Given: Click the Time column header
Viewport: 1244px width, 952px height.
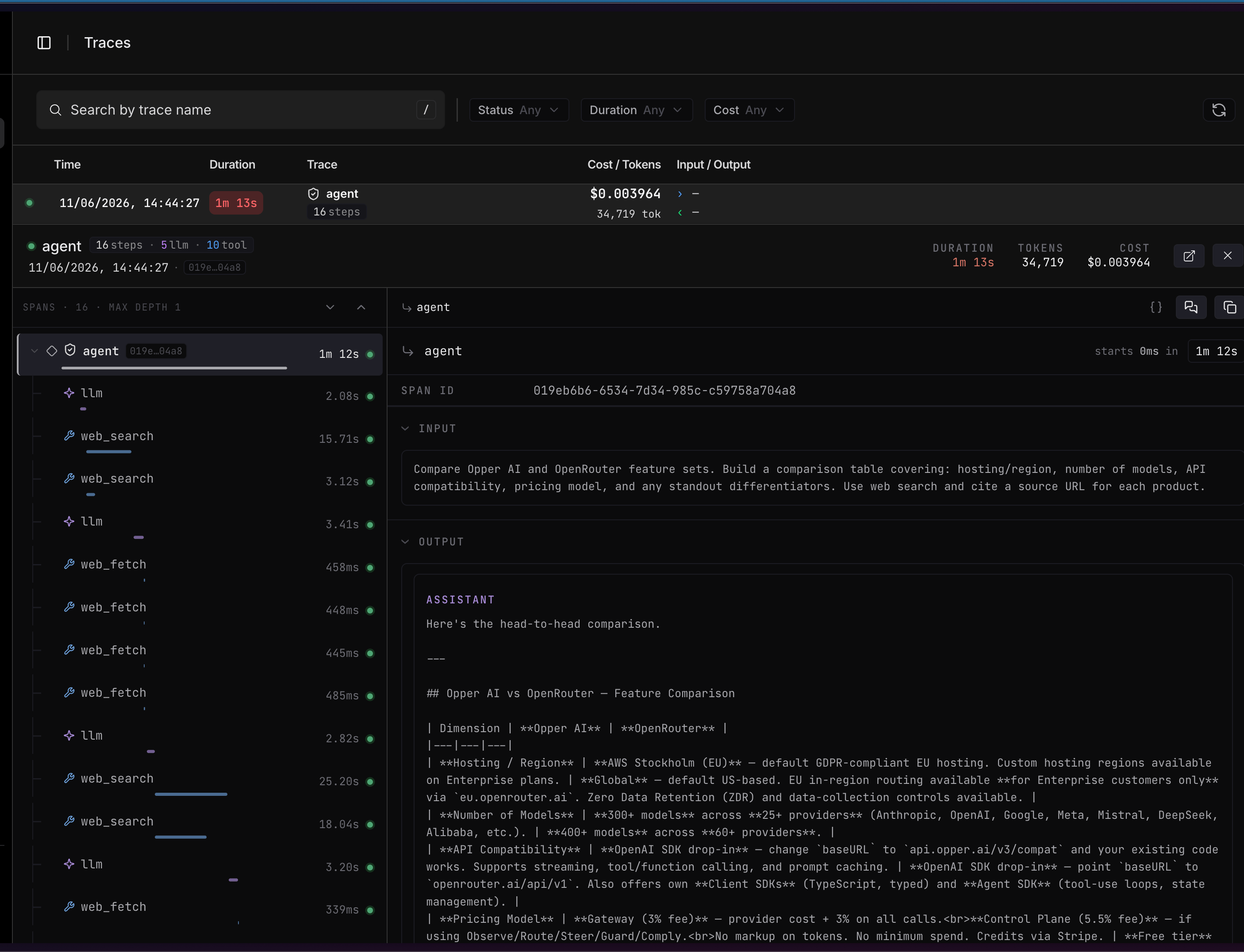Looking at the screenshot, I should [67, 164].
